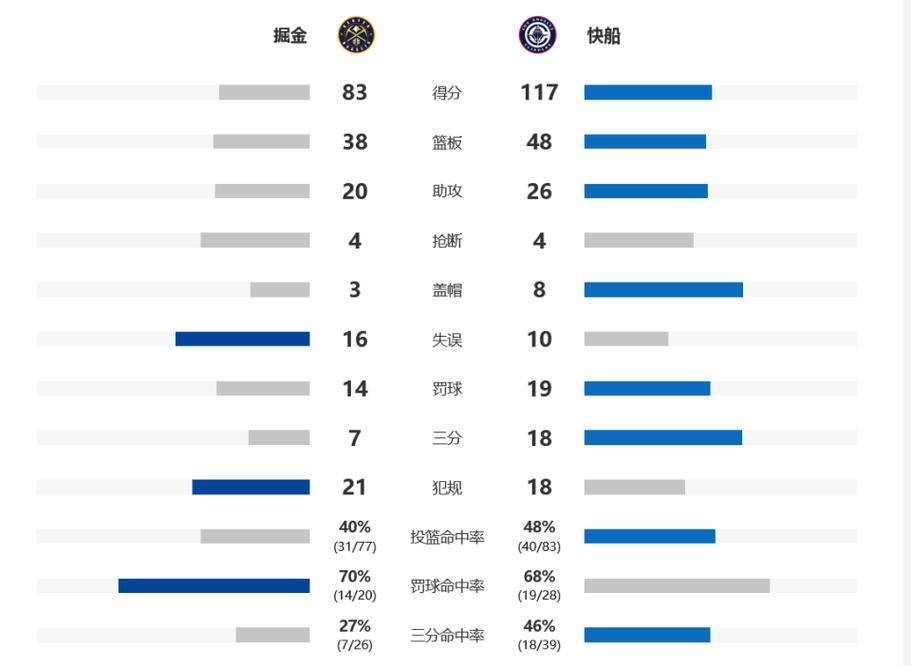Select the 三分命中率 label
This screenshot has width=911, height=666.
pyautogui.click(x=447, y=635)
